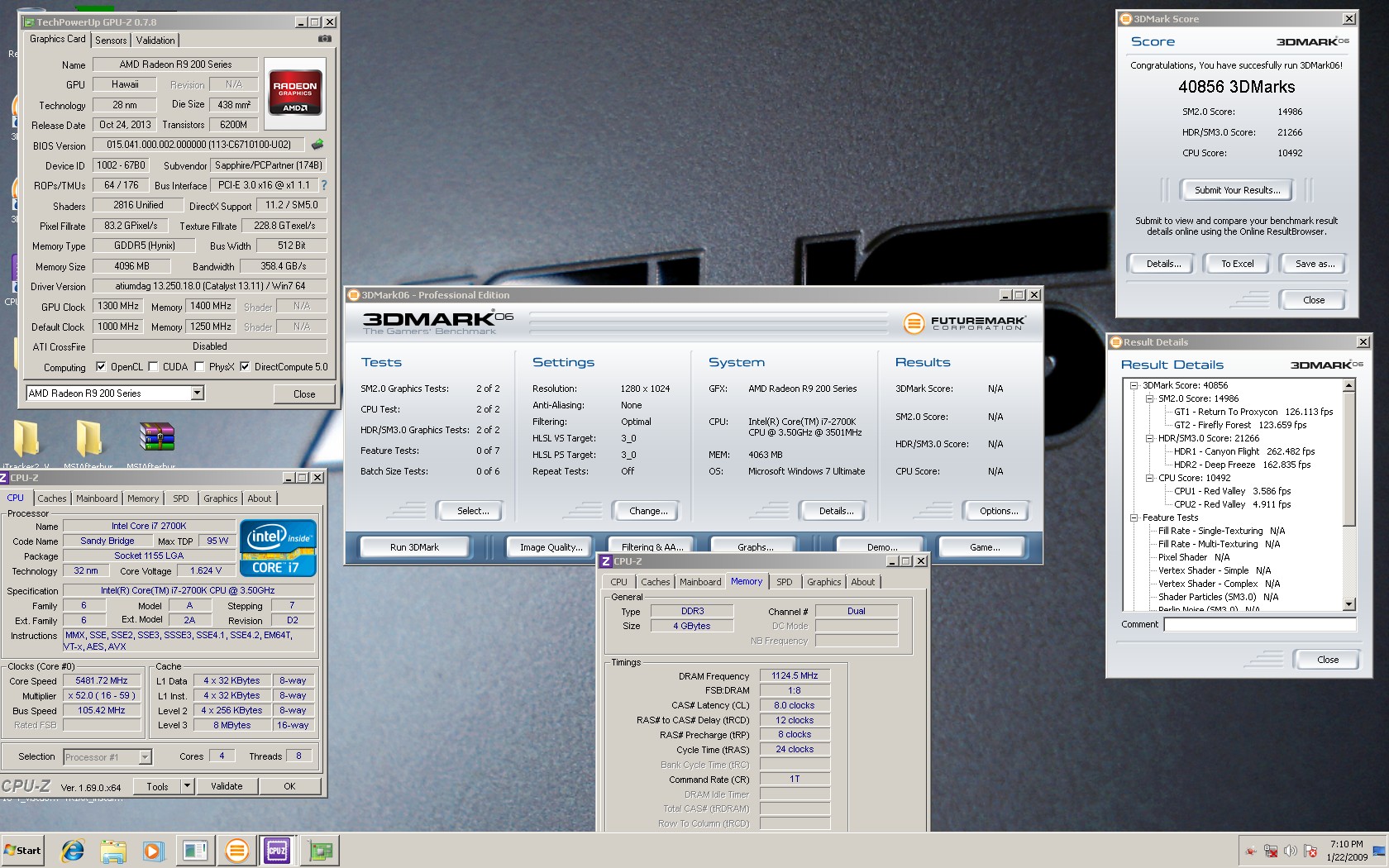Click the Futuremark Corporation logo
This screenshot has height=868, width=1389.
[x=964, y=322]
